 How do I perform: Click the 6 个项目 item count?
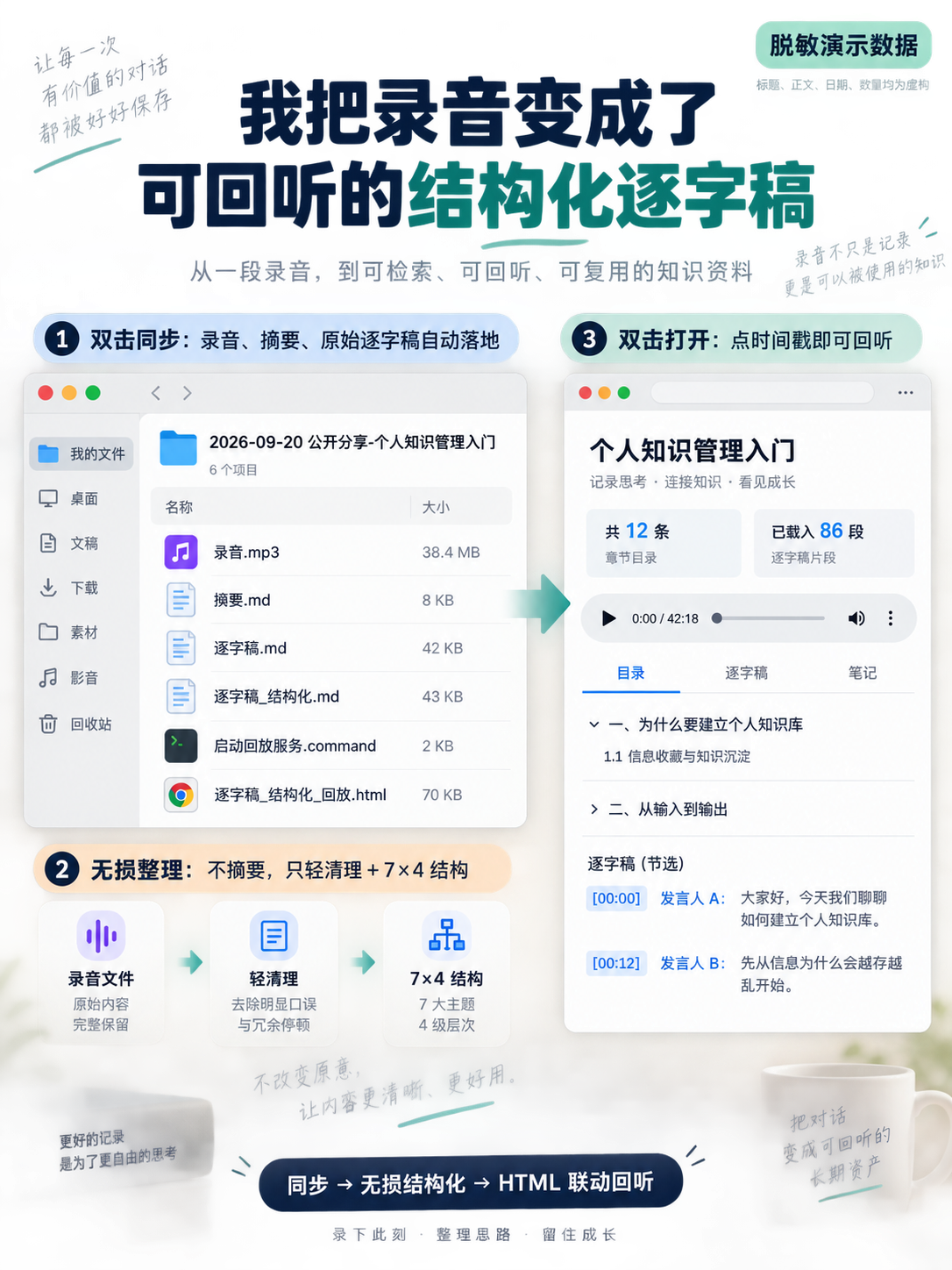233,470
